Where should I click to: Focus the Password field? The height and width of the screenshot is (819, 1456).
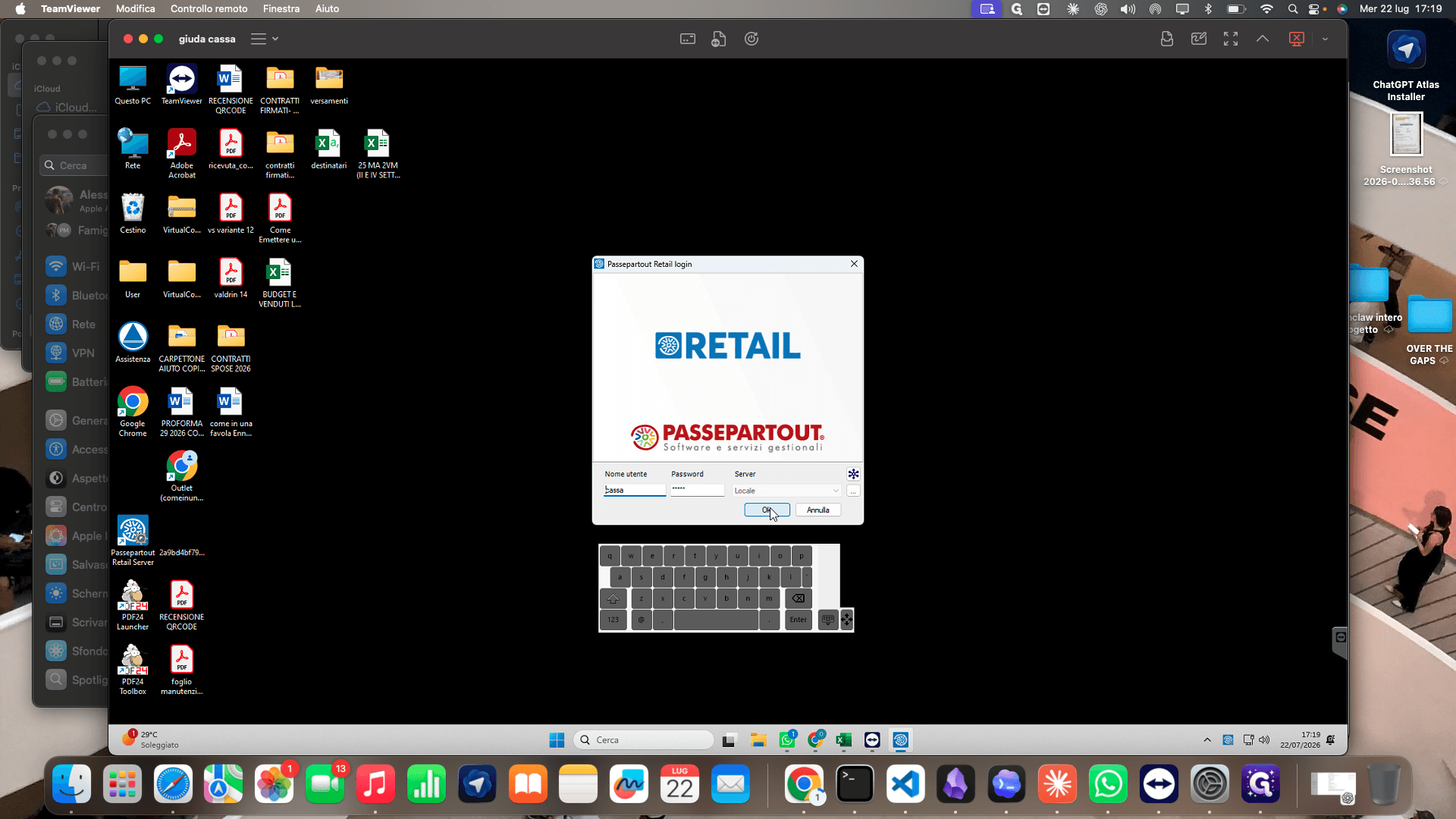click(697, 490)
